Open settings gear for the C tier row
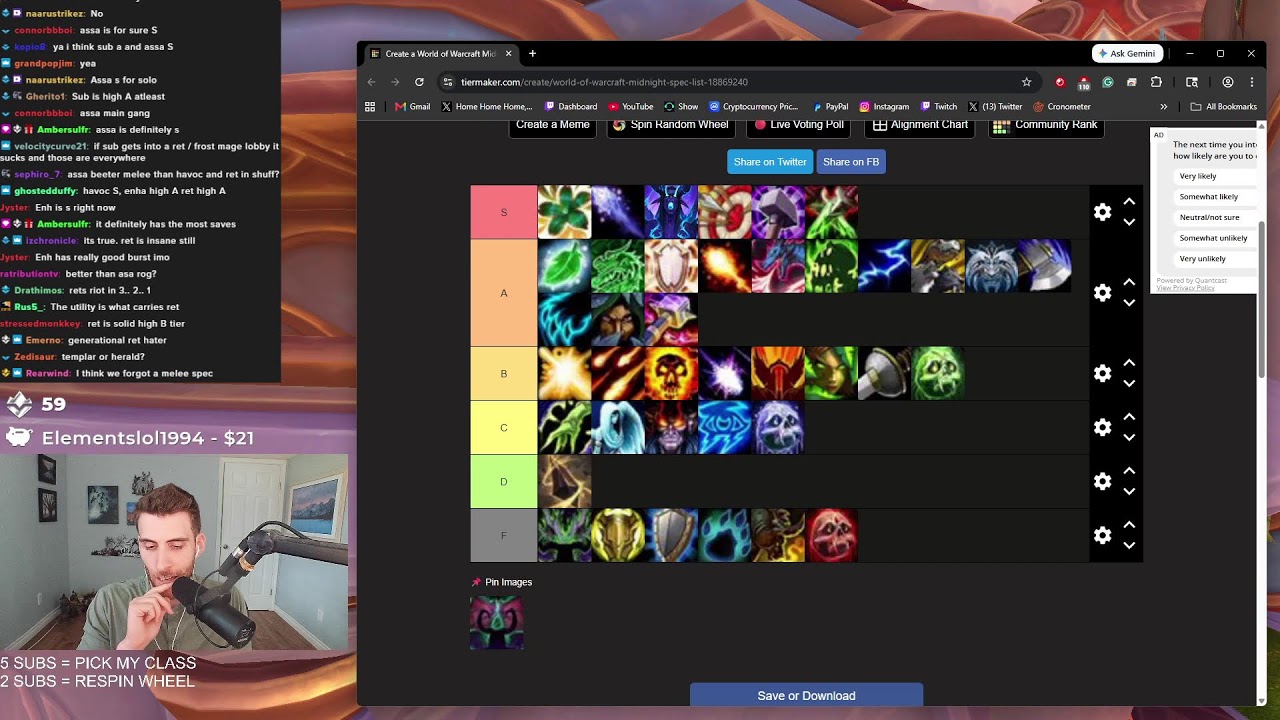 (x=1102, y=428)
